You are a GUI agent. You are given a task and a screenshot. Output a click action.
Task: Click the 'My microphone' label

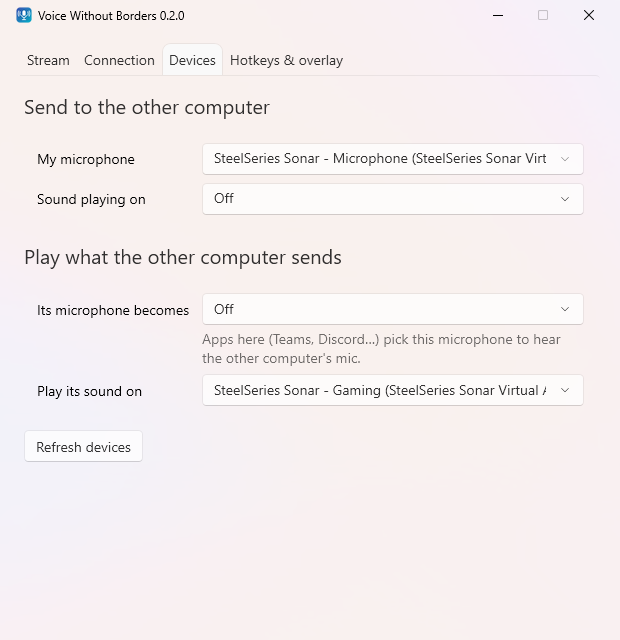(x=86, y=159)
